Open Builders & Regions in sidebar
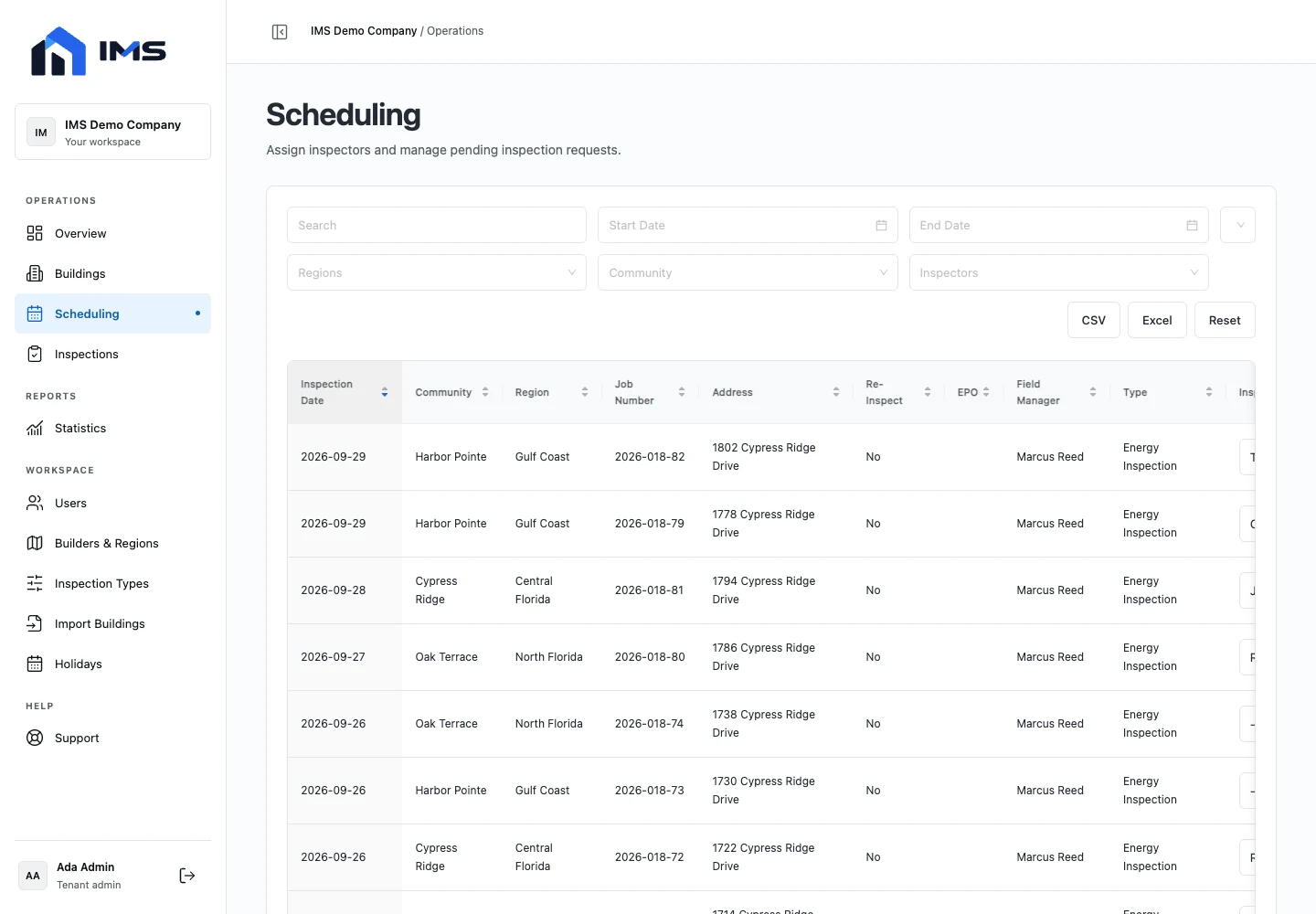This screenshot has height=914, width=1316. [112, 543]
